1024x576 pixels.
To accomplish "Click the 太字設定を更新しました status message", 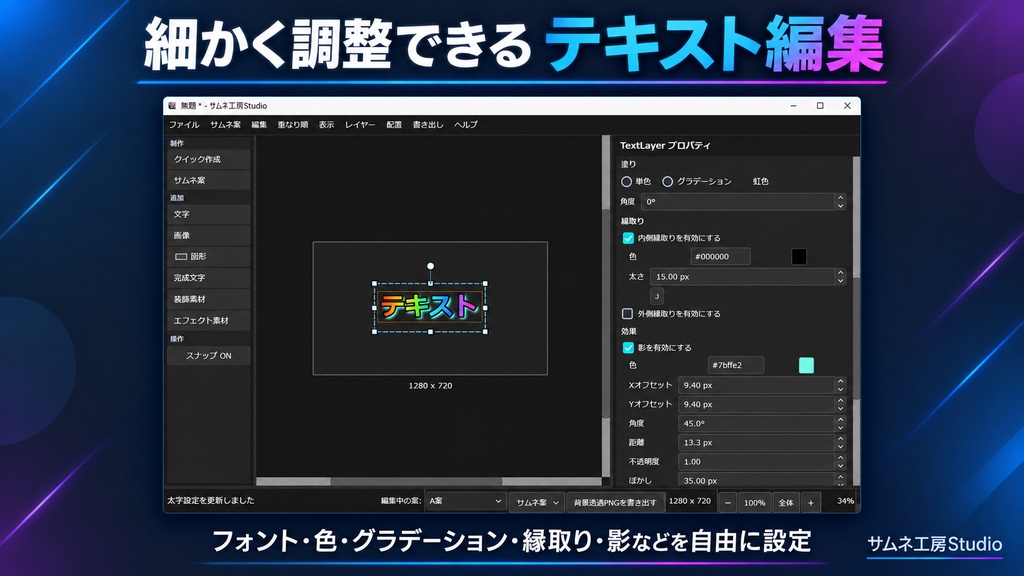I will point(211,501).
